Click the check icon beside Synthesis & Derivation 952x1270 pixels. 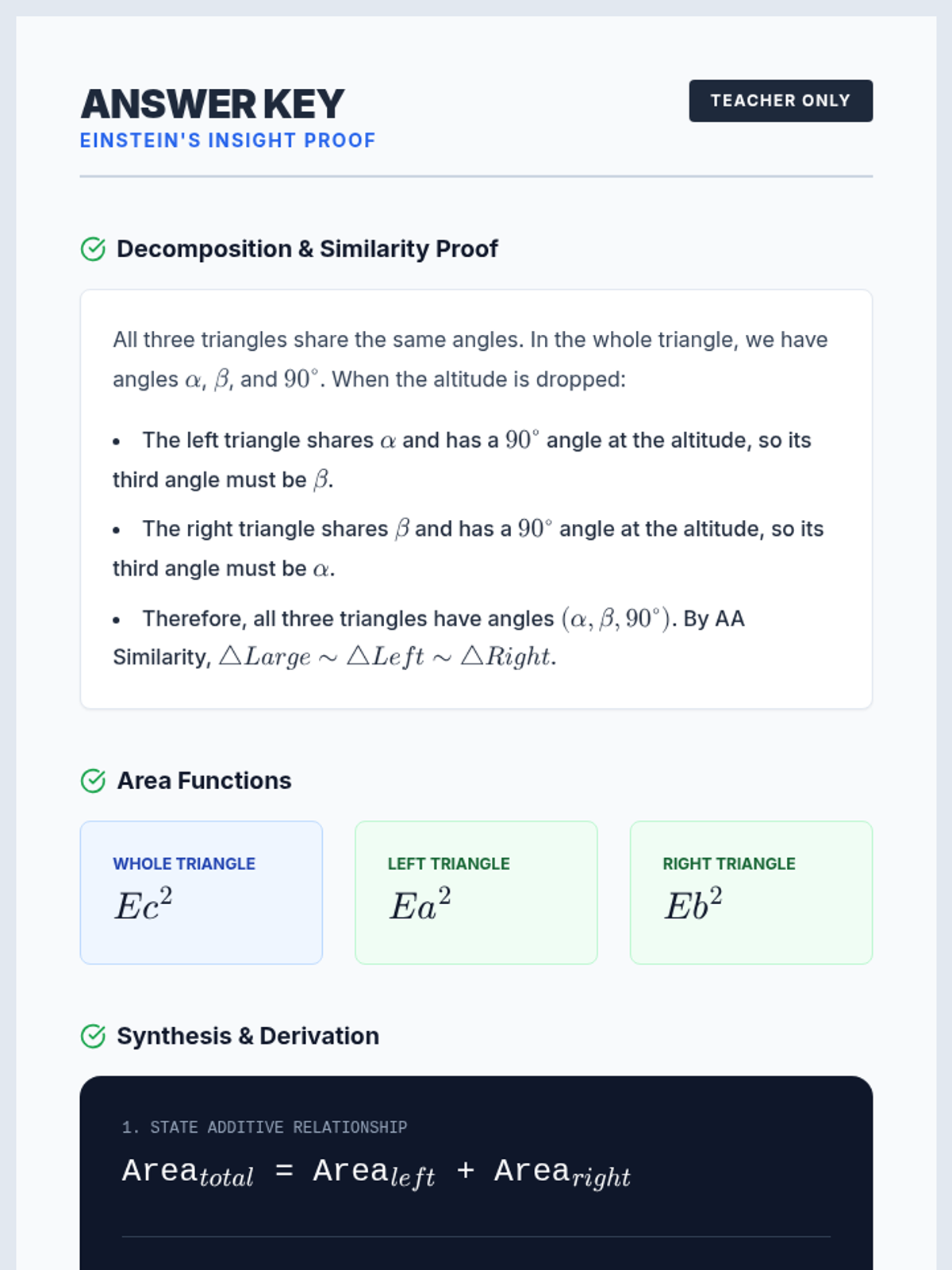[x=93, y=1037]
